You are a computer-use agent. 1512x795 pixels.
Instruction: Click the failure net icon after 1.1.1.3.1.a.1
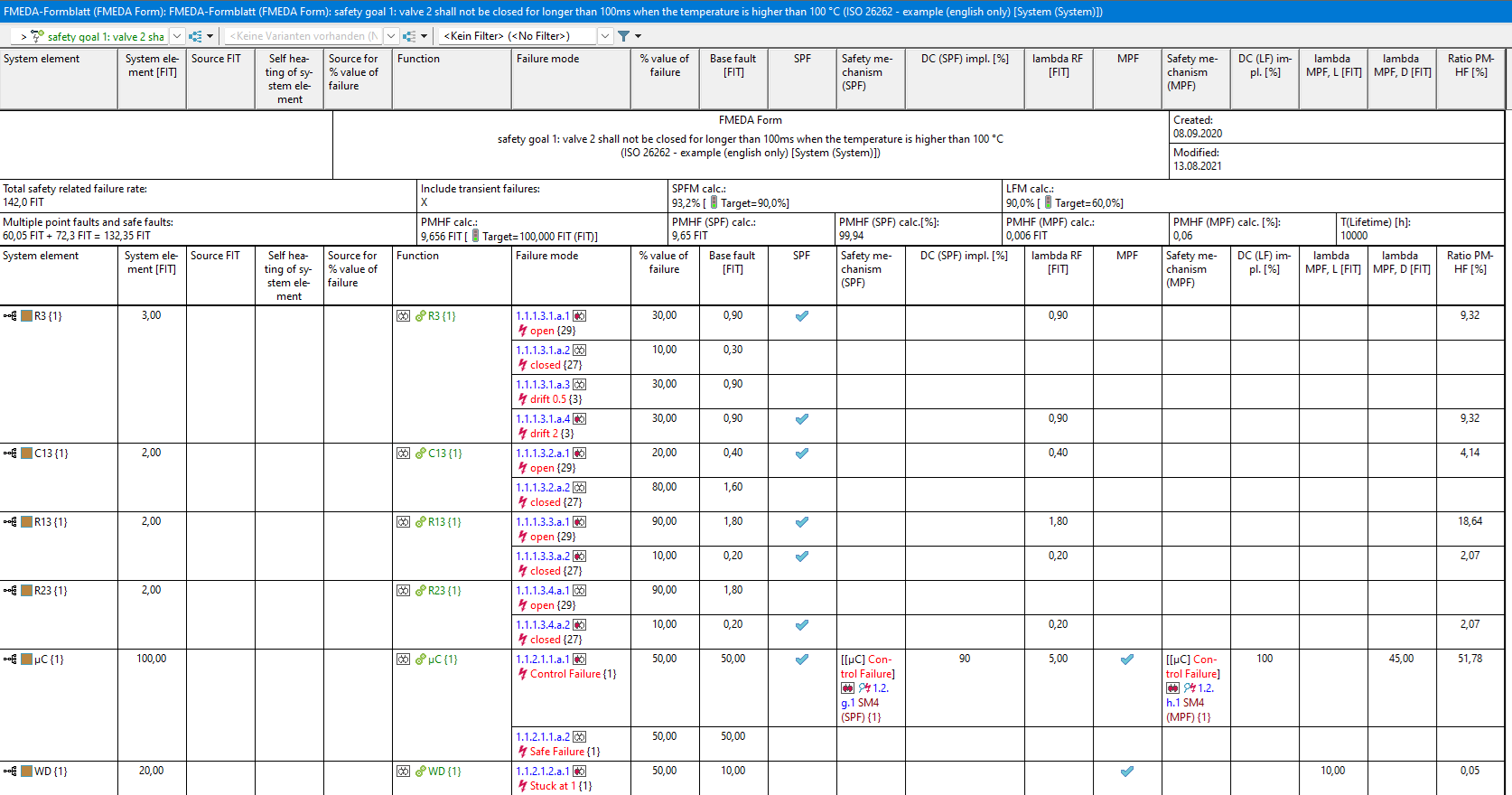[580, 316]
